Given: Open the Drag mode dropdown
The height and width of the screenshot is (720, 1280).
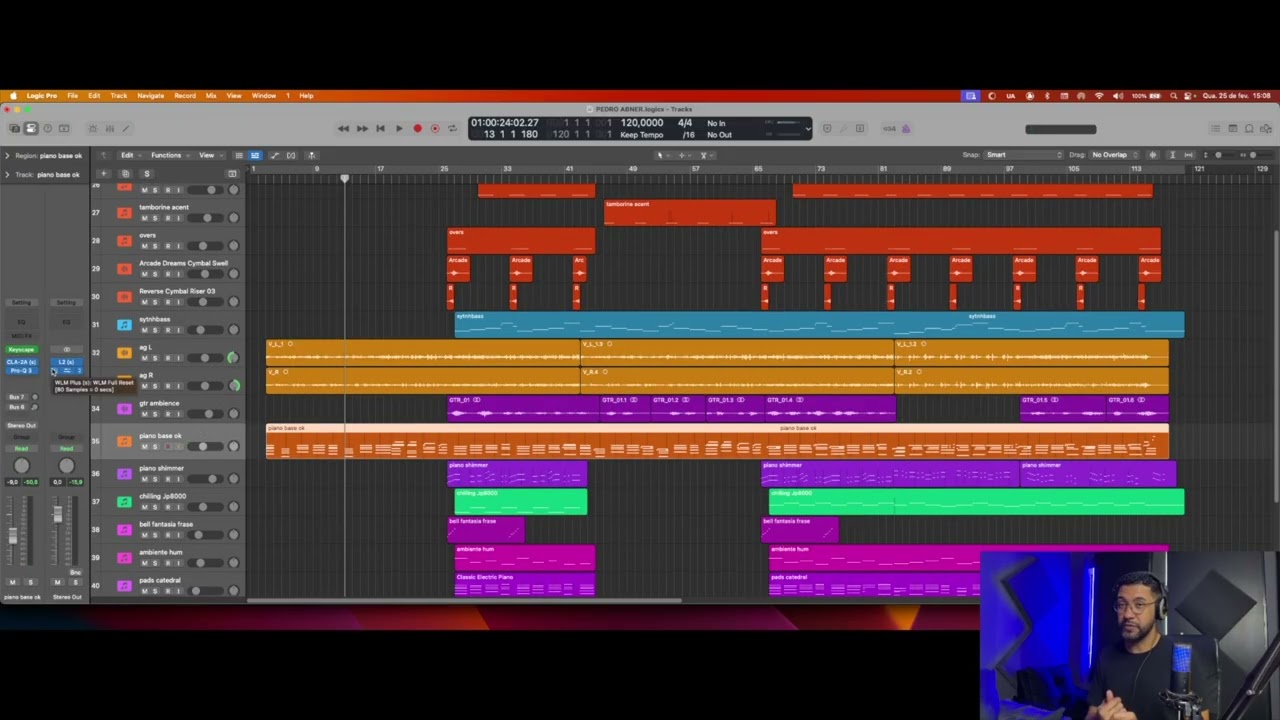Looking at the screenshot, I should click(1114, 155).
